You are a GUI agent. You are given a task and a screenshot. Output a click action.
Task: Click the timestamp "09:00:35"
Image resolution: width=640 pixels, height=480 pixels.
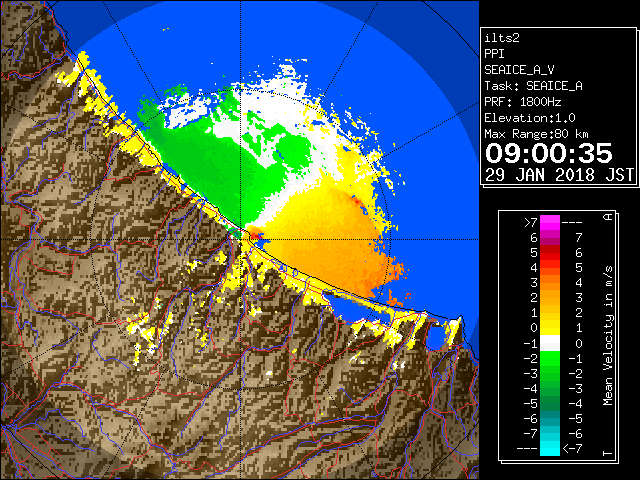549,153
